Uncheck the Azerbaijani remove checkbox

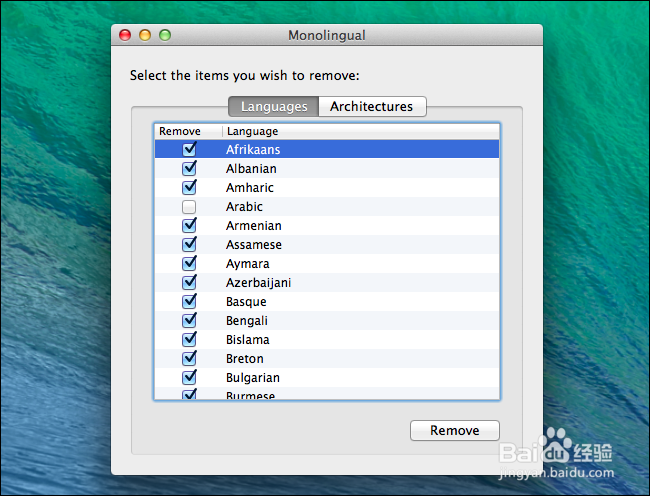pos(189,283)
